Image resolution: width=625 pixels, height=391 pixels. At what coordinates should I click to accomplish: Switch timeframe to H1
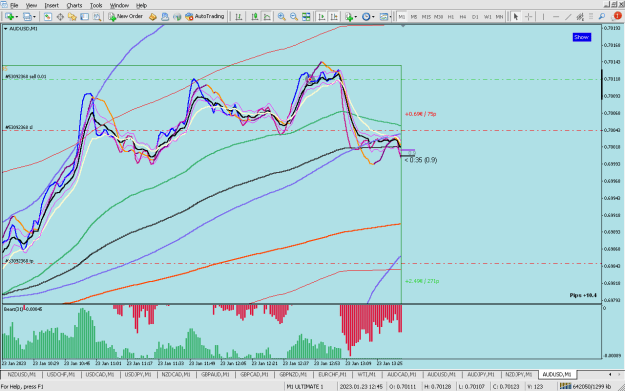pos(451,17)
